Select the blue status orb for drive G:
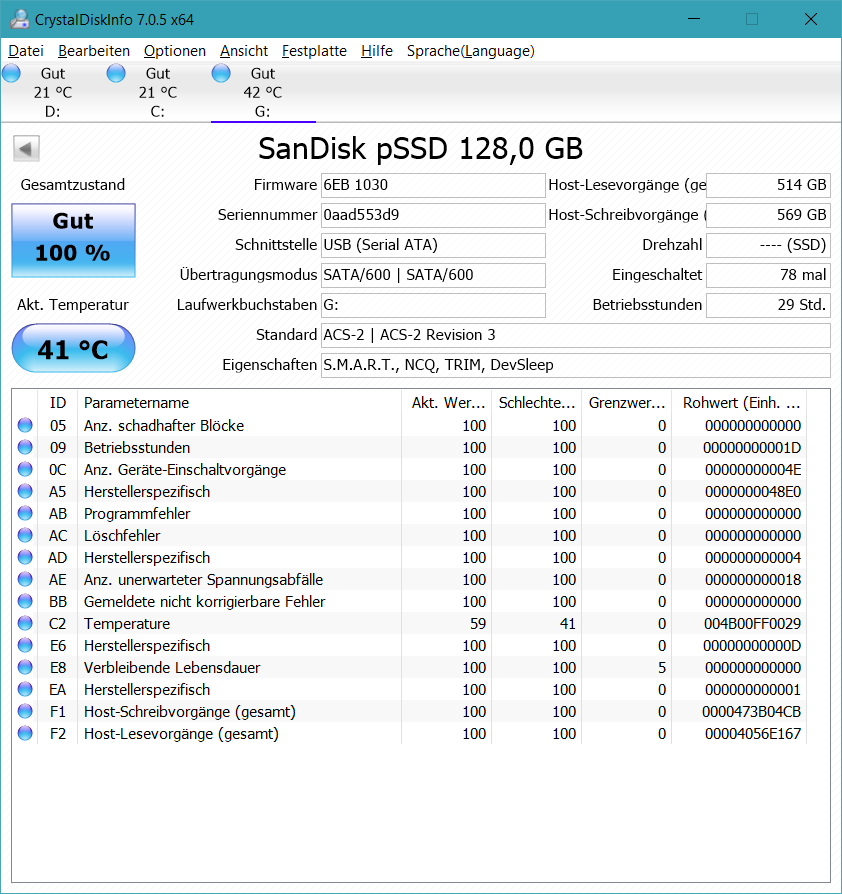The image size is (842, 894). pyautogui.click(x=221, y=73)
